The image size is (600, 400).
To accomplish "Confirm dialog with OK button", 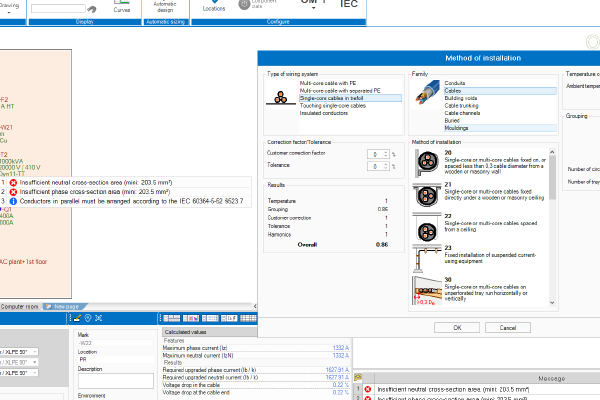I will [x=458, y=327].
